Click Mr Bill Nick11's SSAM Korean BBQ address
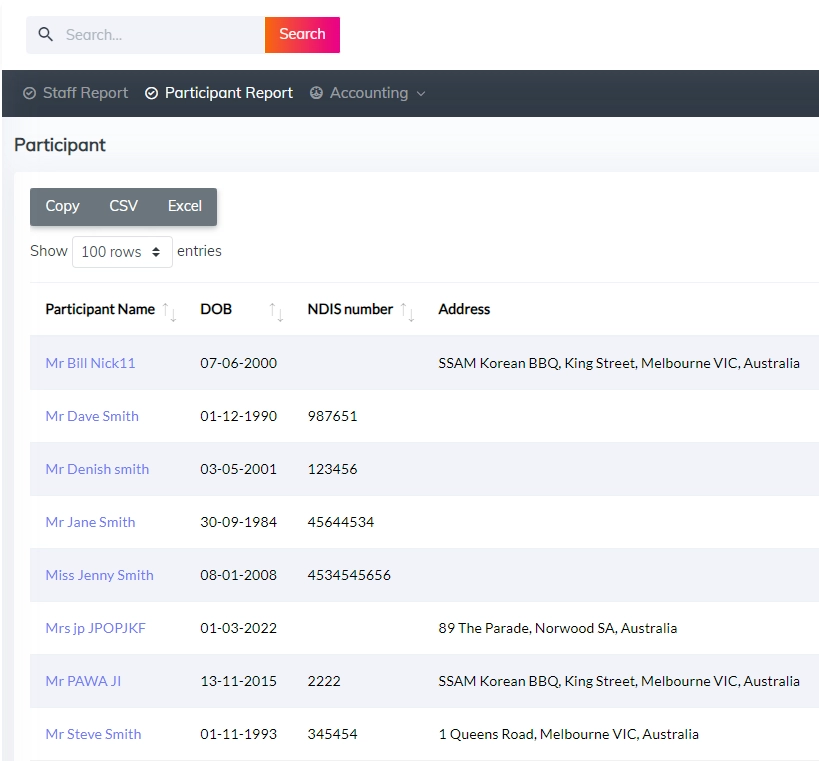The width and height of the screenshot is (819, 761). tap(619, 363)
